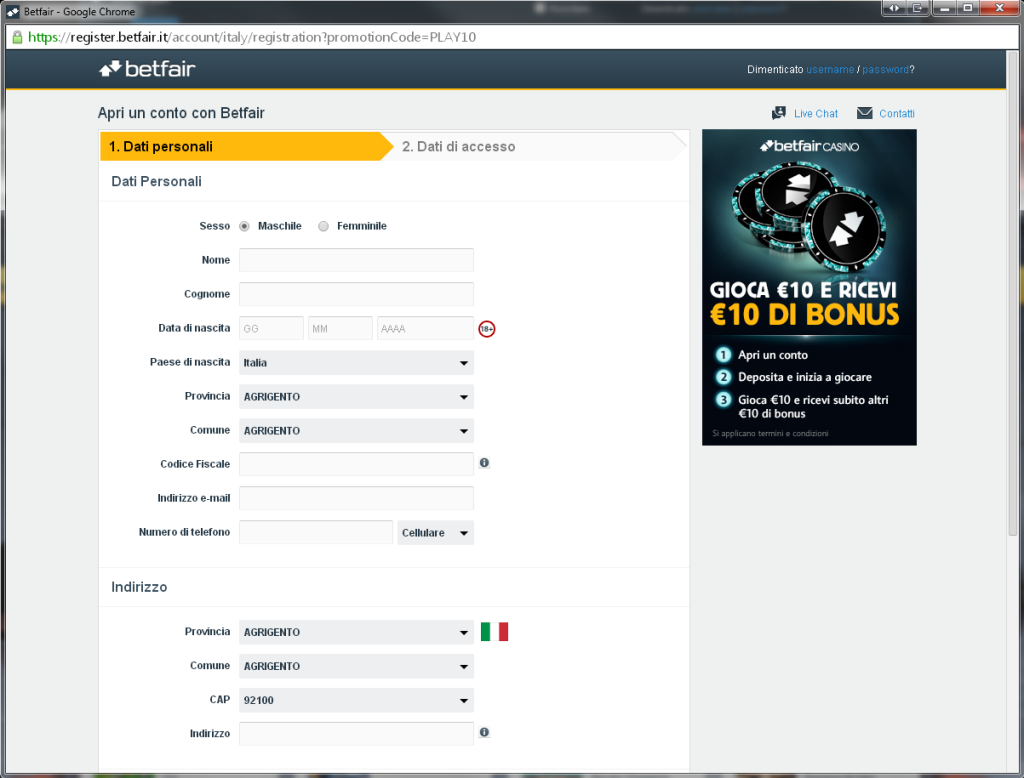Select step 2 Dati di accesso tab

tap(539, 146)
